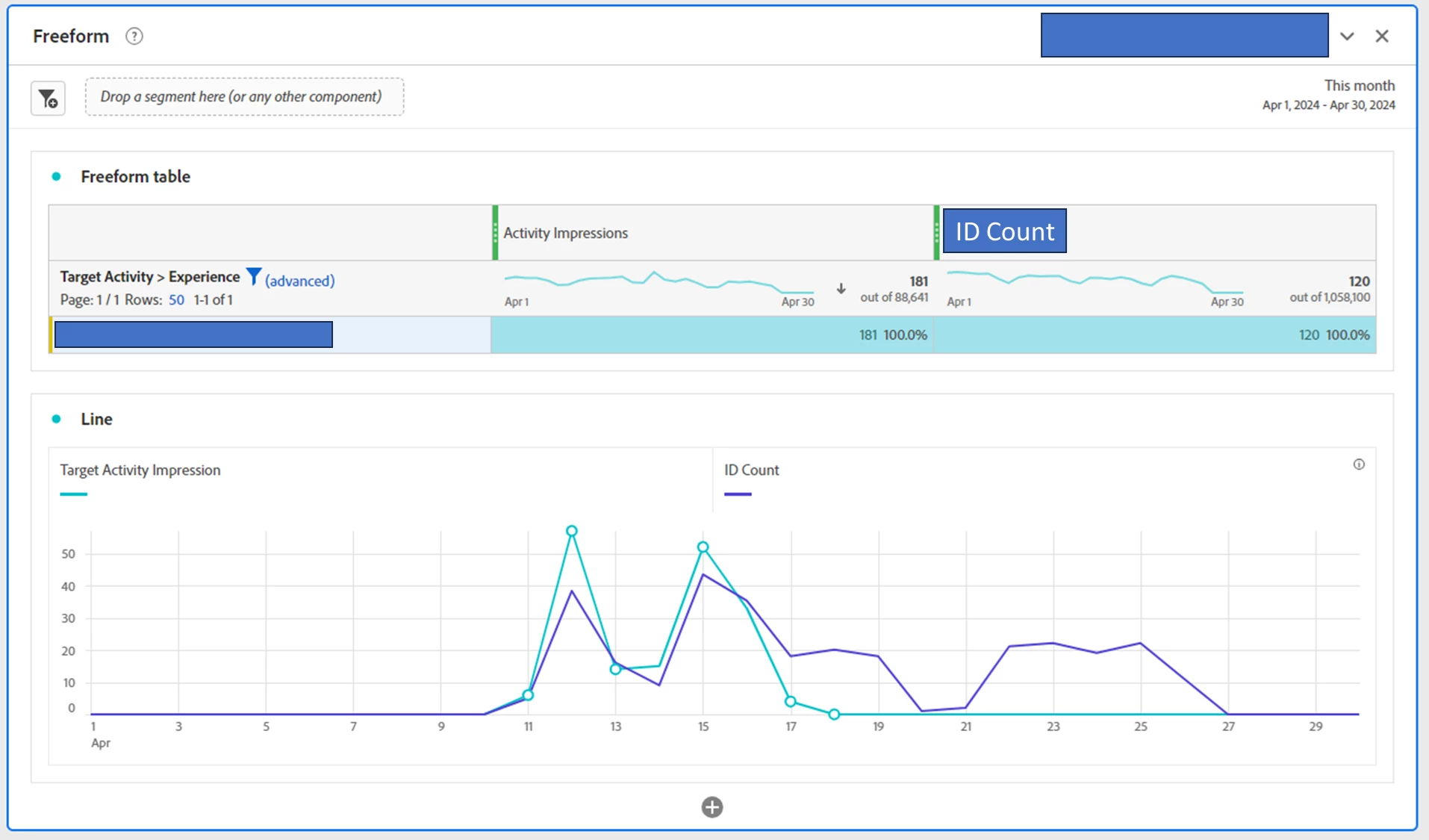Click the Freeform table visualization dot
Viewport: 1429px width, 840px height.
(x=56, y=176)
